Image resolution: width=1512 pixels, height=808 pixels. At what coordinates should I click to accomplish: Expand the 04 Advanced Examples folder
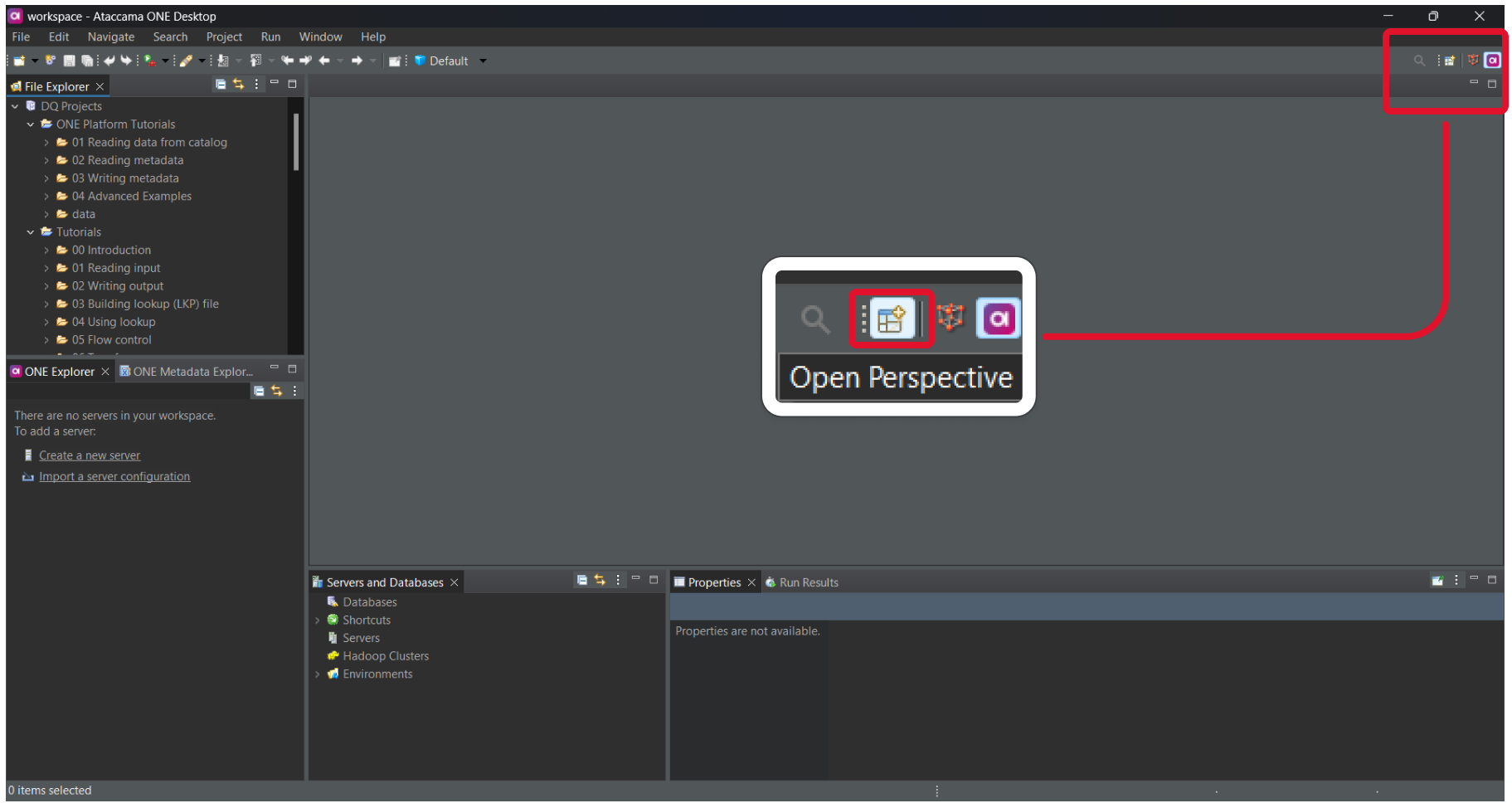(46, 196)
